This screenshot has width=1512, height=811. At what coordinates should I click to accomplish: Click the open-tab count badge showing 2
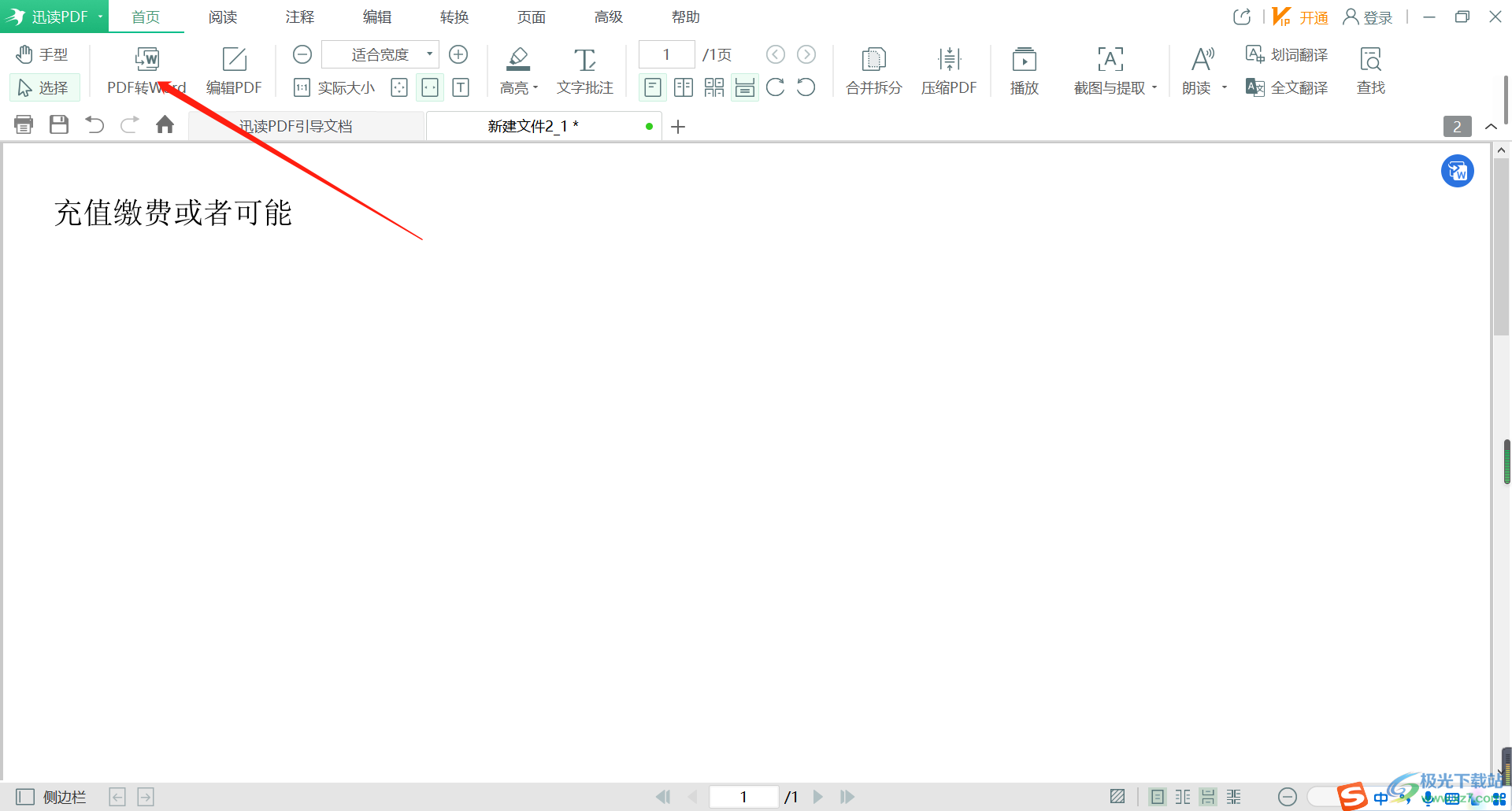coord(1457,126)
